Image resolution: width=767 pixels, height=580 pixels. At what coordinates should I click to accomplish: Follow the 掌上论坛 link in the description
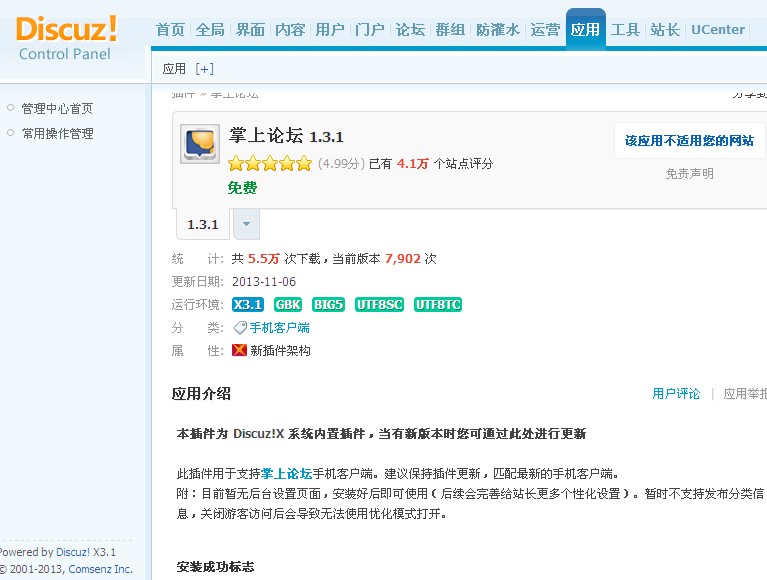point(287,473)
